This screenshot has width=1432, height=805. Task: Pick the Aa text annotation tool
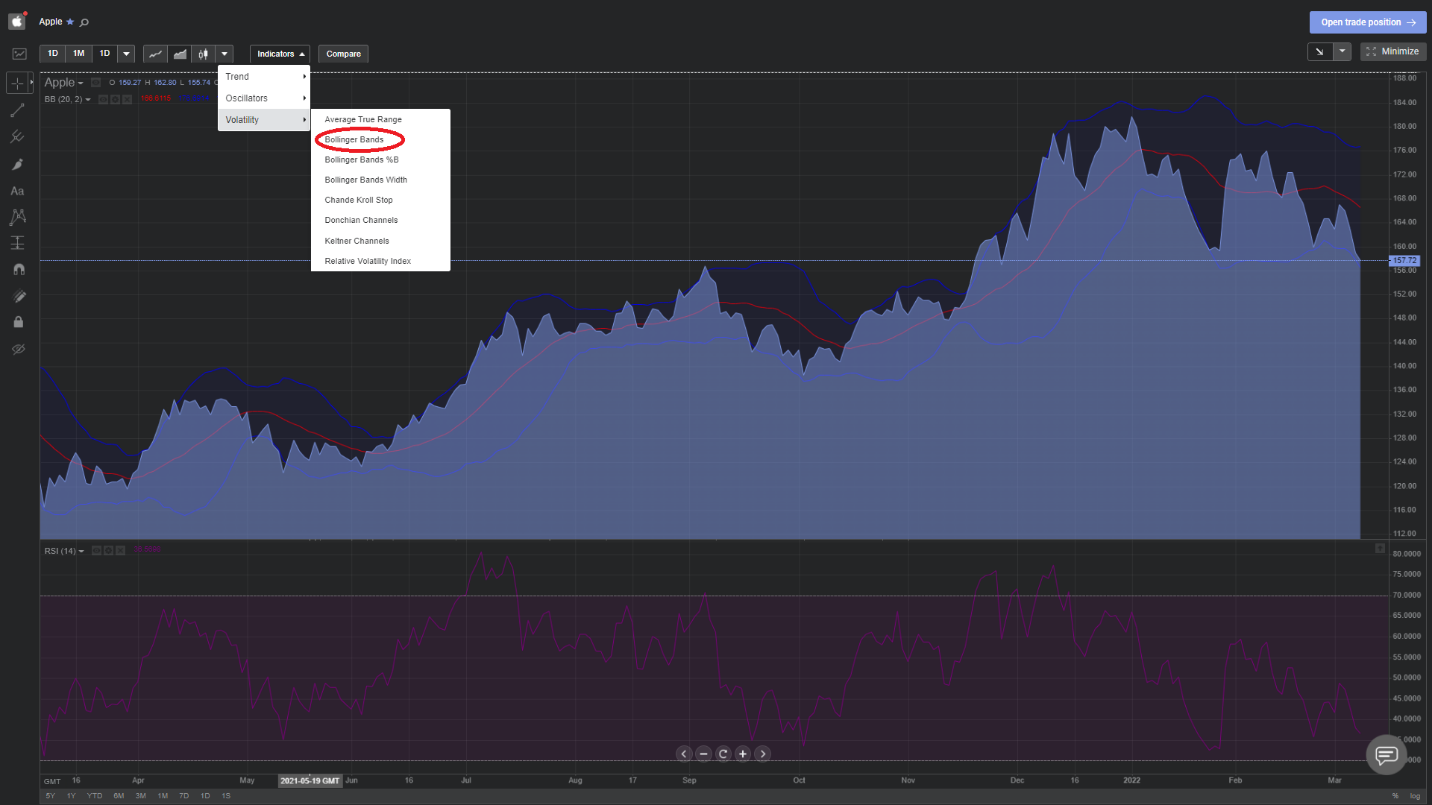17,190
